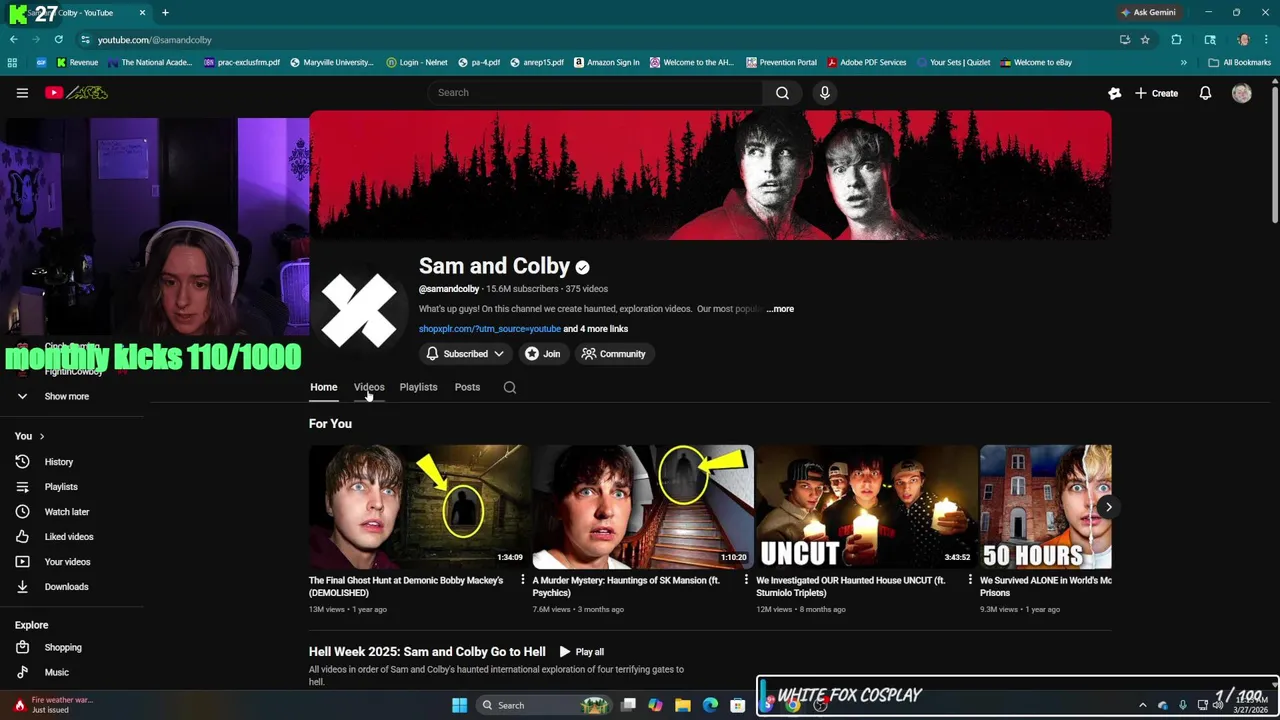Open options menu for Haunted House UNCUT
Image resolution: width=1280 pixels, height=720 pixels.
(x=970, y=580)
